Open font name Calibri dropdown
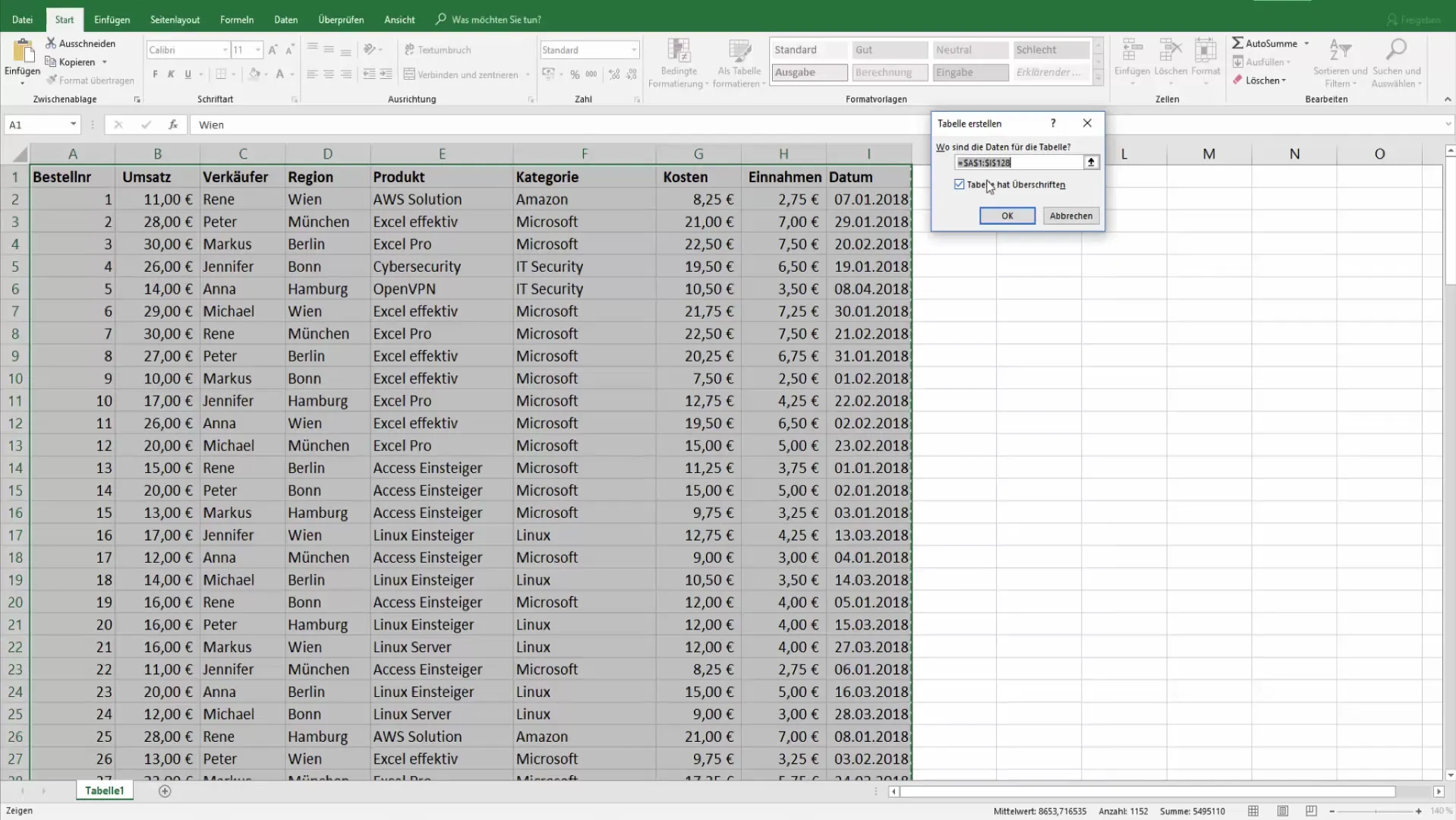The height and width of the screenshot is (820, 1456). click(225, 50)
